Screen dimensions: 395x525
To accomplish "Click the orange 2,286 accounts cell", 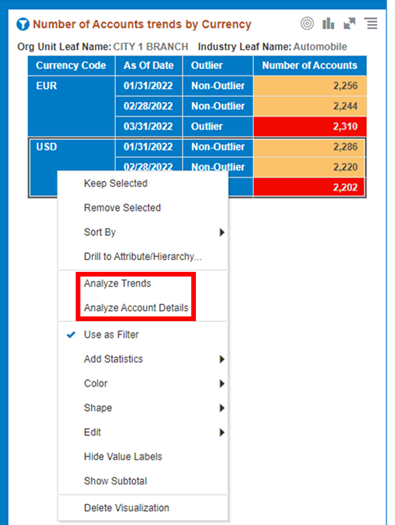I will (310, 147).
